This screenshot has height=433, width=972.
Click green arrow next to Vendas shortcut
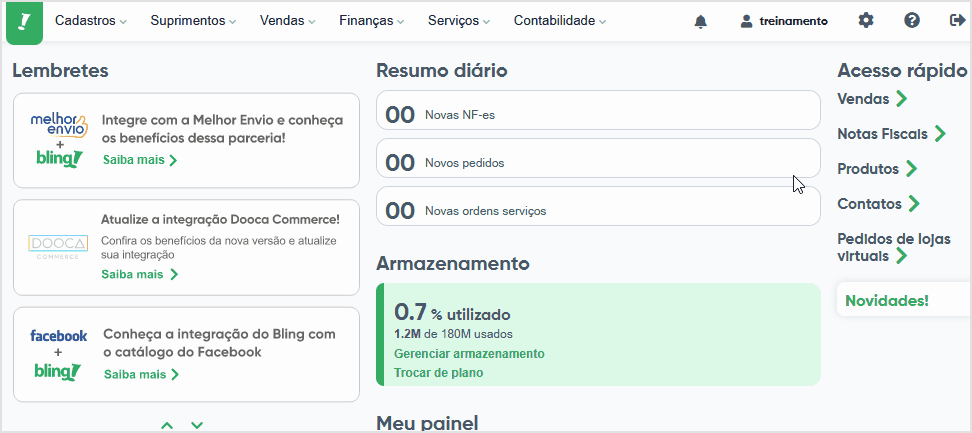coord(902,98)
